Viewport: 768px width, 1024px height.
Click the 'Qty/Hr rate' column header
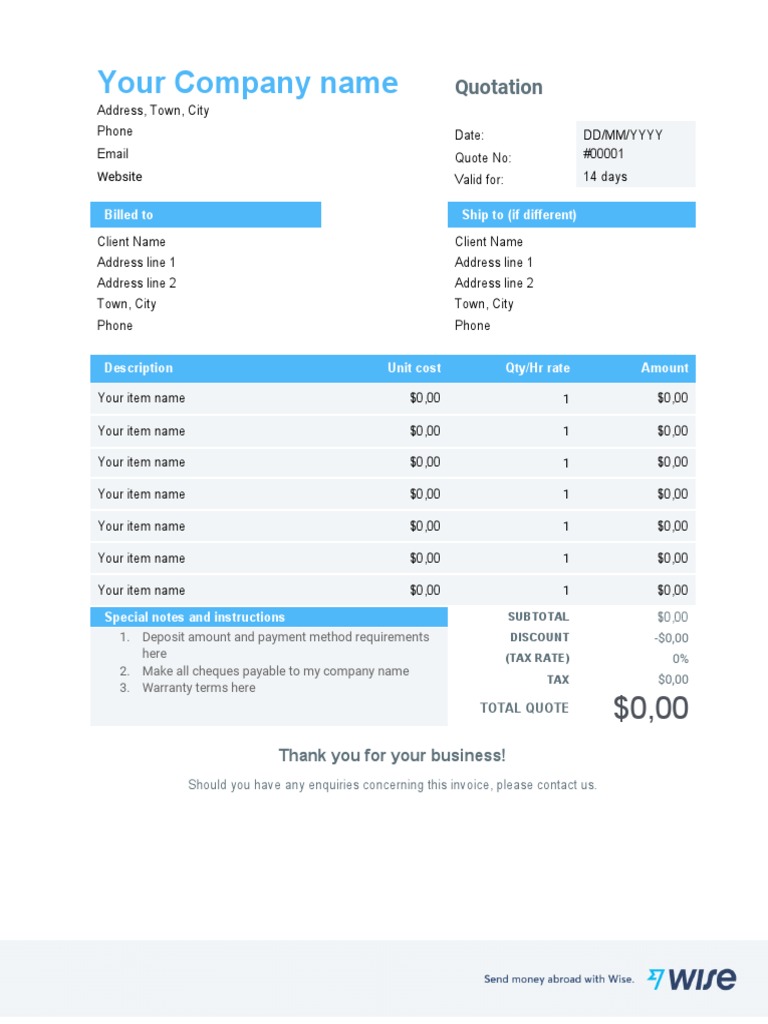coord(537,368)
